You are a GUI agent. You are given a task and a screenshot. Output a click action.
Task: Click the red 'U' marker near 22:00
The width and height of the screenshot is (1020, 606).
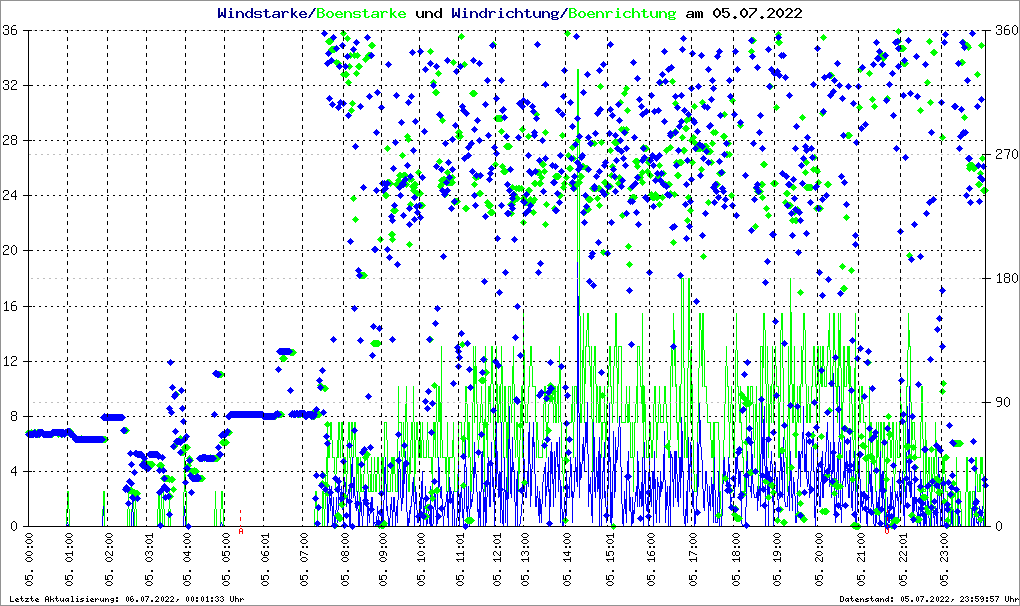point(886,531)
